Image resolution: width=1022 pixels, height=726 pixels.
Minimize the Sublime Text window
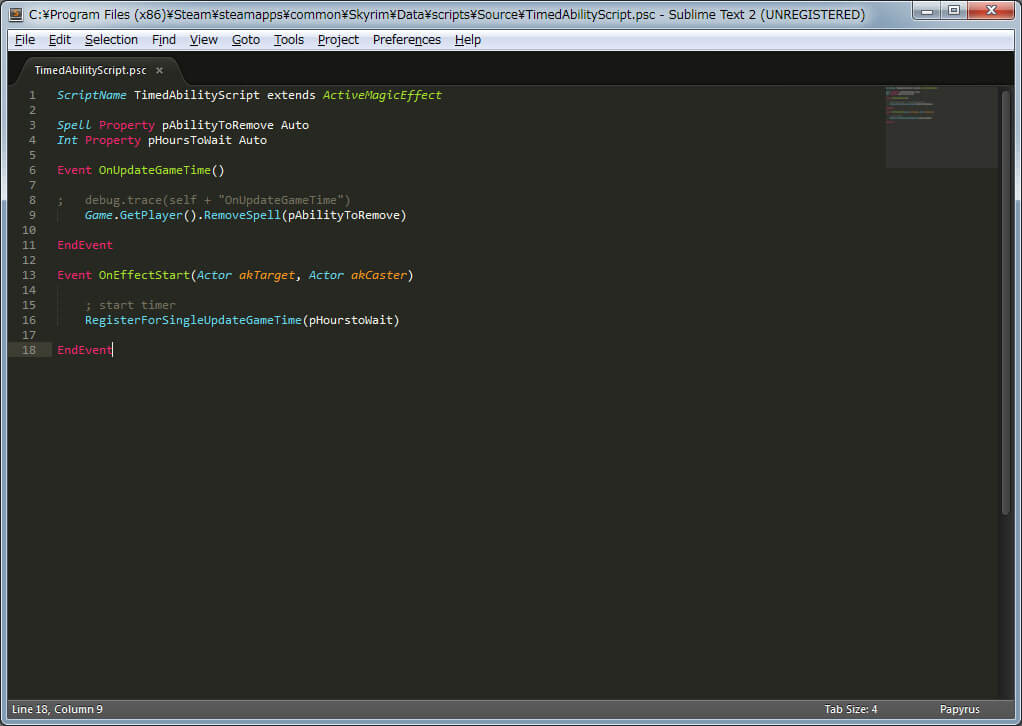[927, 11]
